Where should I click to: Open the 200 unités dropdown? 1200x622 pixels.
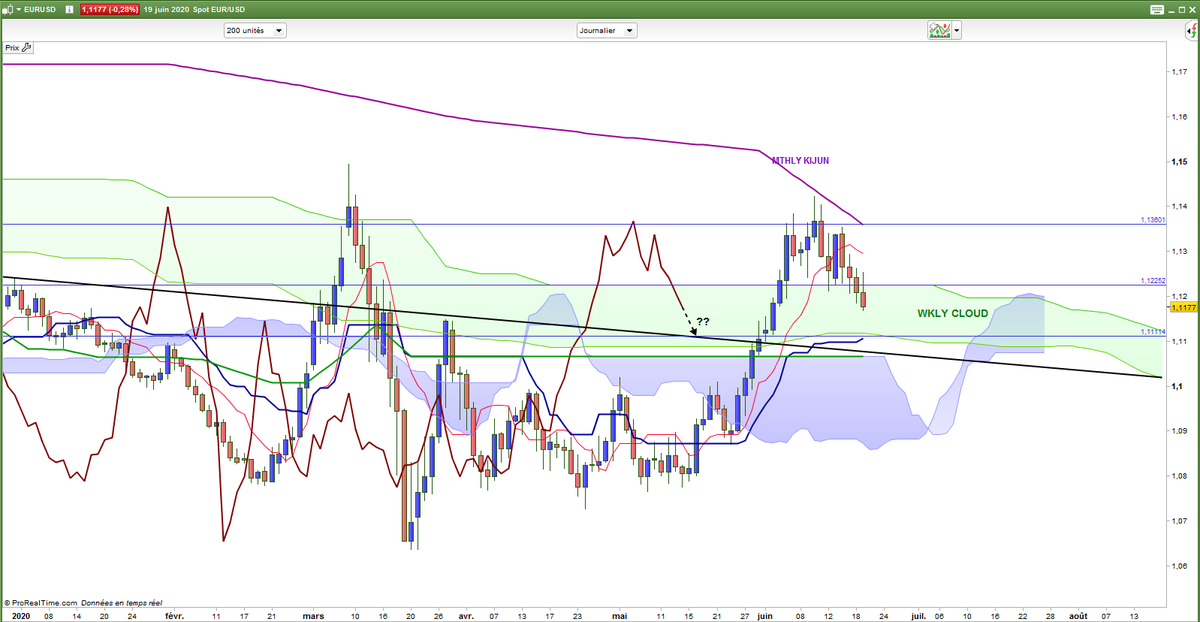[x=255, y=31]
